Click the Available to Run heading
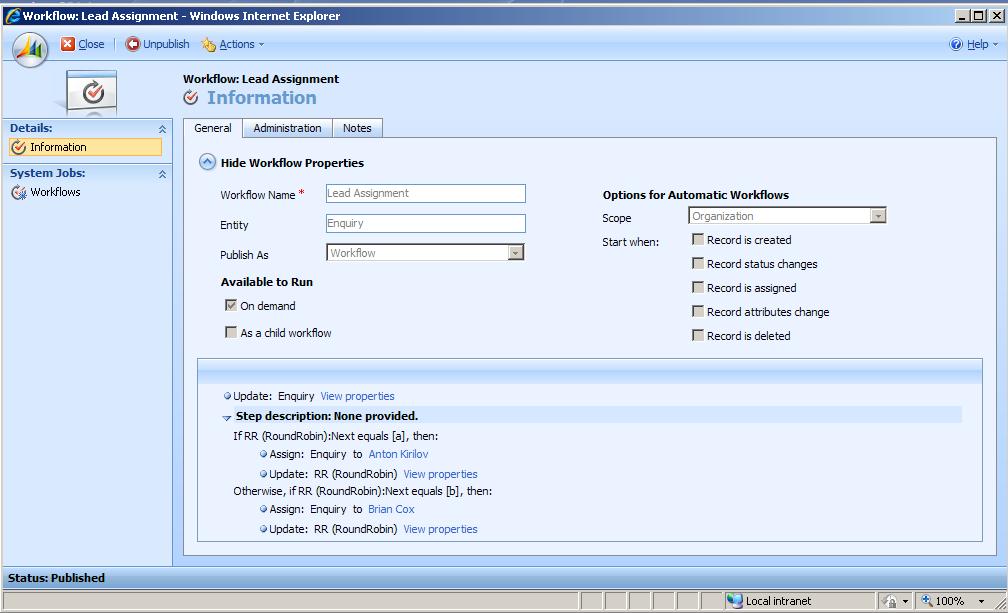Viewport: 1008px width, 613px height. [x=267, y=281]
